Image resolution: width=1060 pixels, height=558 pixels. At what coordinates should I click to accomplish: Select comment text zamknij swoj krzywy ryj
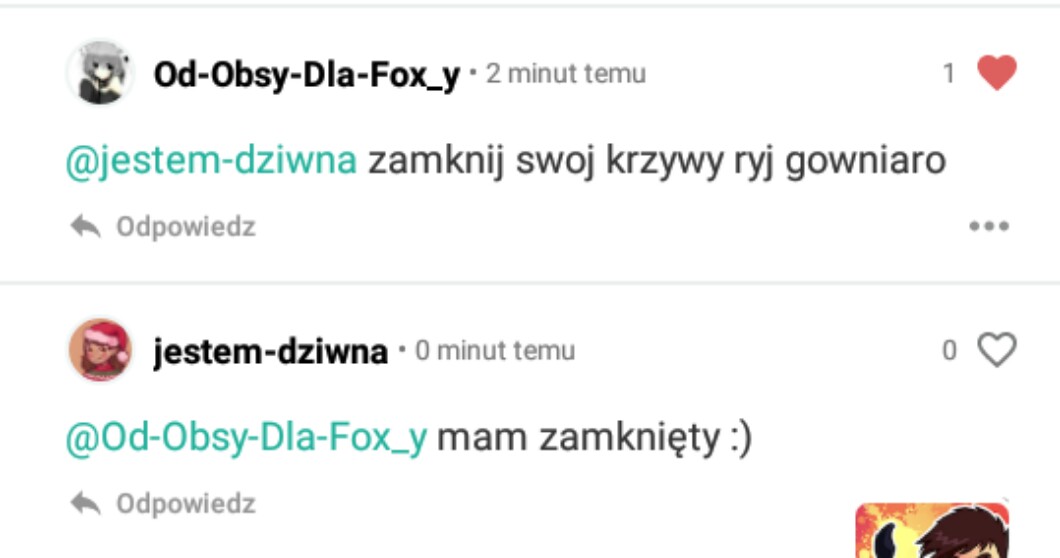(571, 161)
